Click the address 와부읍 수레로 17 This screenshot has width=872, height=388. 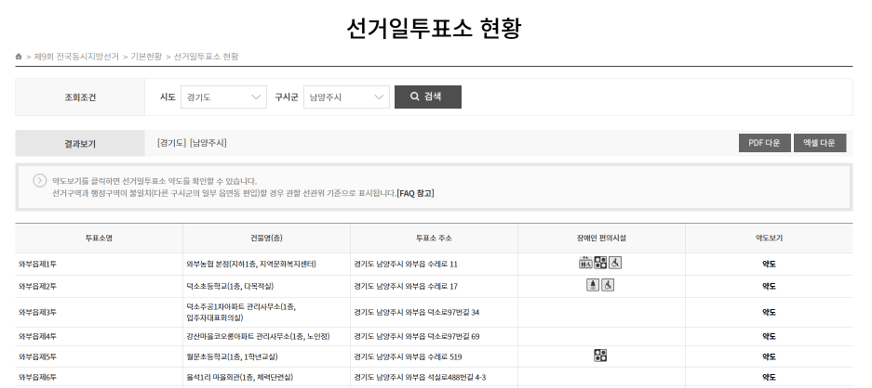405,286
